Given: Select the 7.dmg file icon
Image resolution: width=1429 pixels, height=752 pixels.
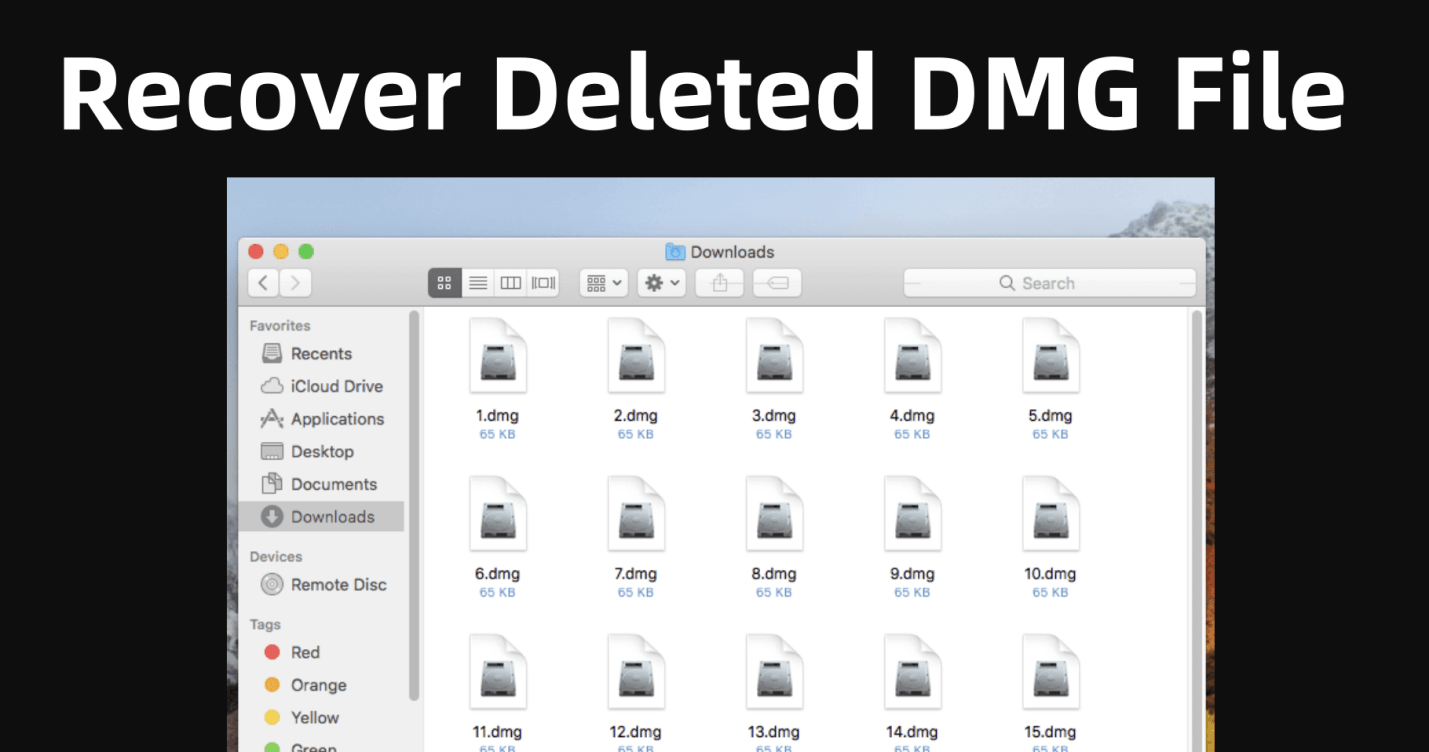Looking at the screenshot, I should point(636,514).
